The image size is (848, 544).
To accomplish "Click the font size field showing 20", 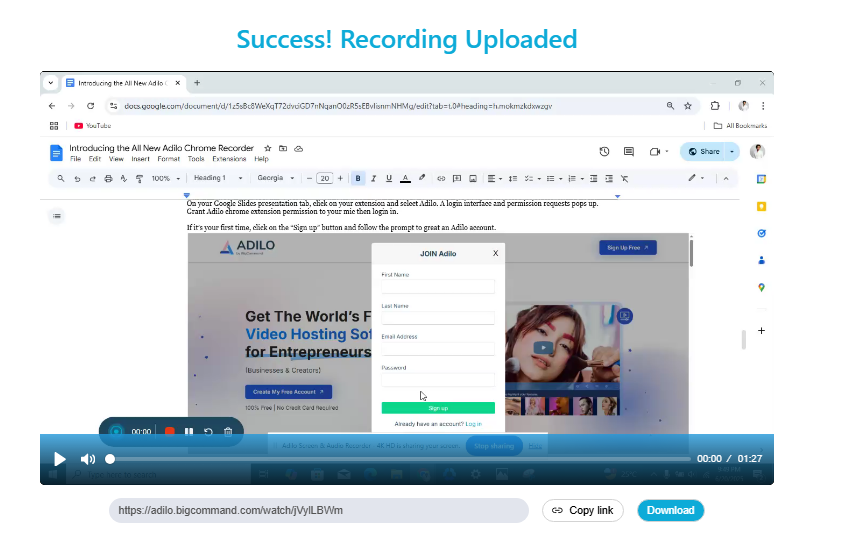I will pyautogui.click(x=324, y=178).
